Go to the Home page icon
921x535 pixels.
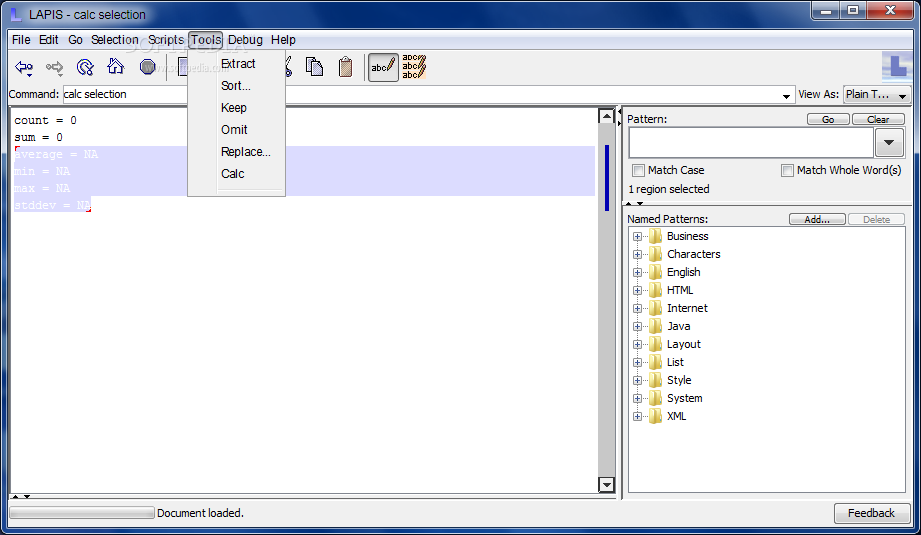click(116, 66)
